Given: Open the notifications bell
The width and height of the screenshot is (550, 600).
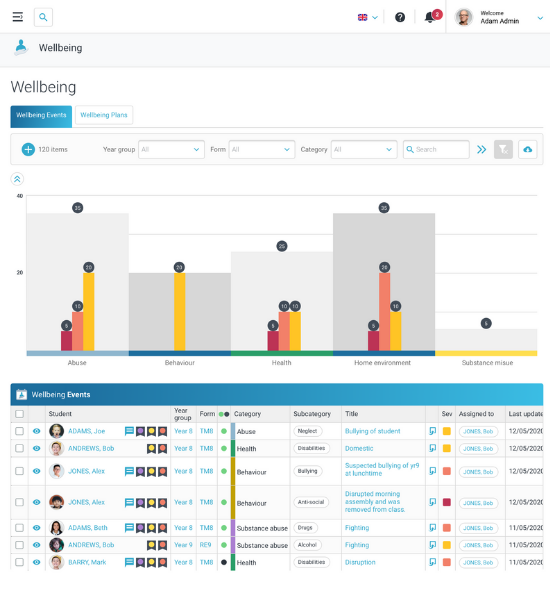Looking at the screenshot, I should pos(430,17).
